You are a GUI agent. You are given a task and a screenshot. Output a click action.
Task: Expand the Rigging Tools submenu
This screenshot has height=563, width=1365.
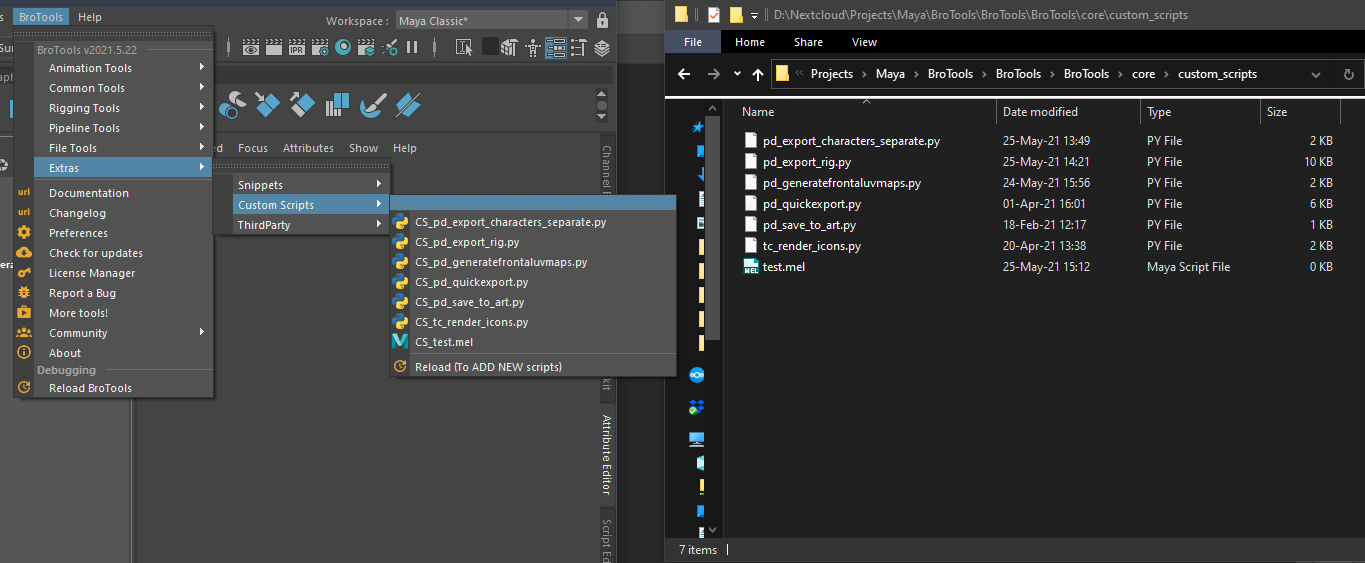click(123, 108)
